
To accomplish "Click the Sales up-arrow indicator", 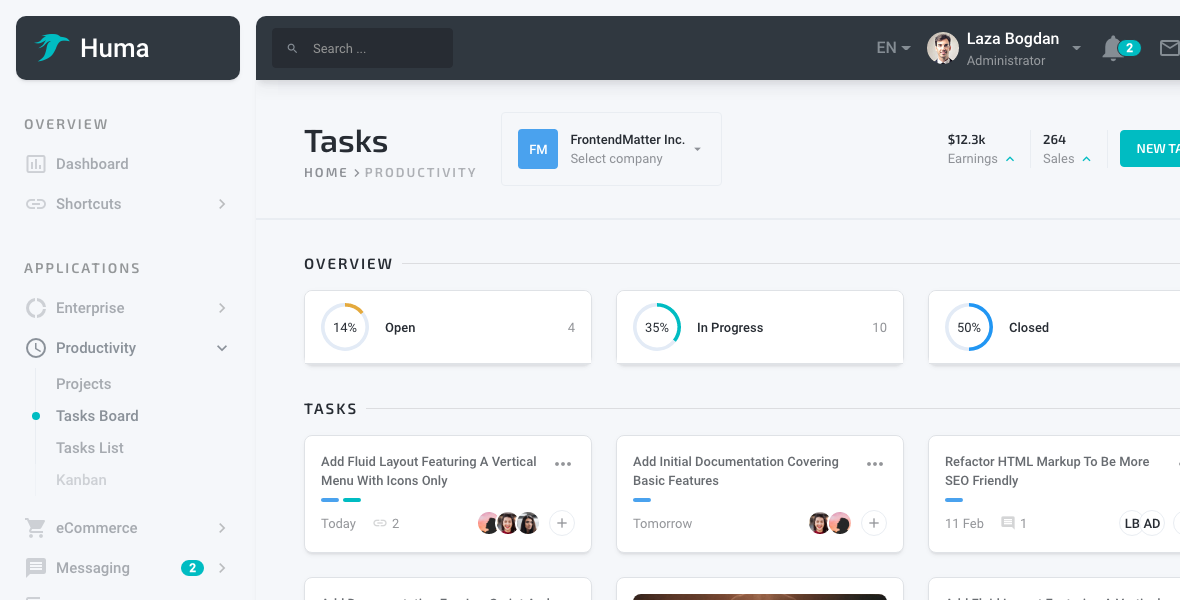I will point(1087,159).
